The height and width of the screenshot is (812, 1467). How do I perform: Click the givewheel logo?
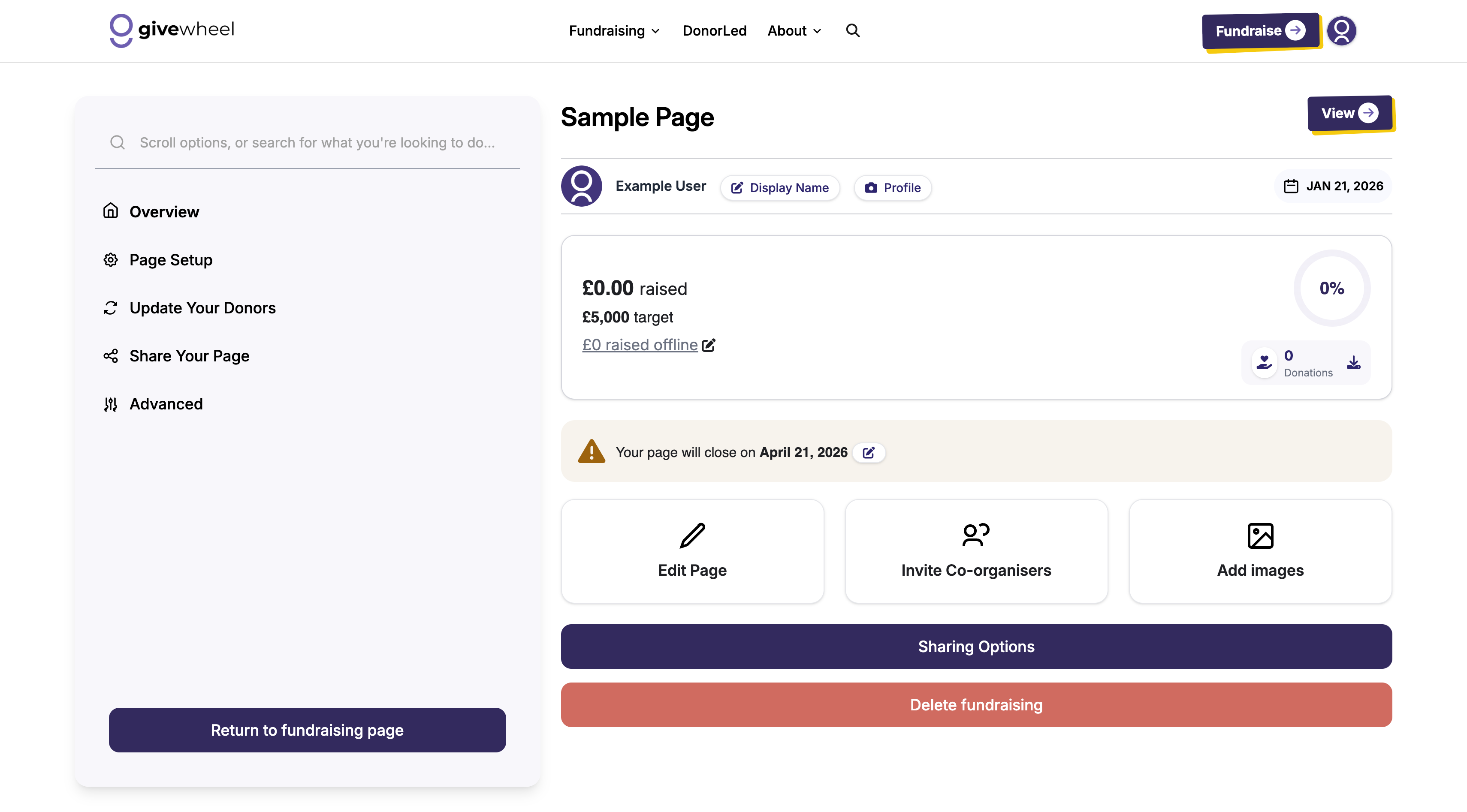point(172,30)
